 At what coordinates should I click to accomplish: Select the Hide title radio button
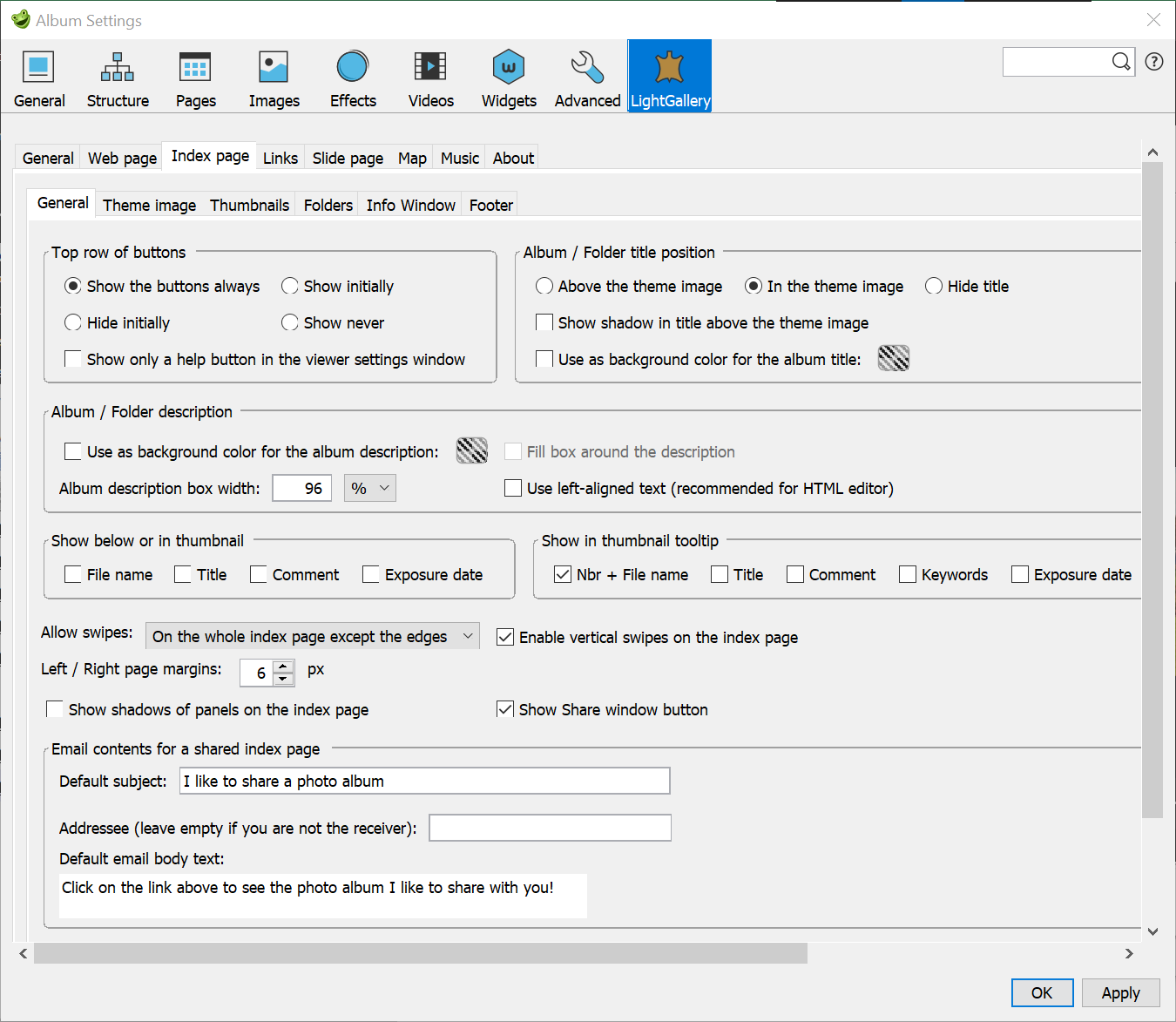[934, 286]
